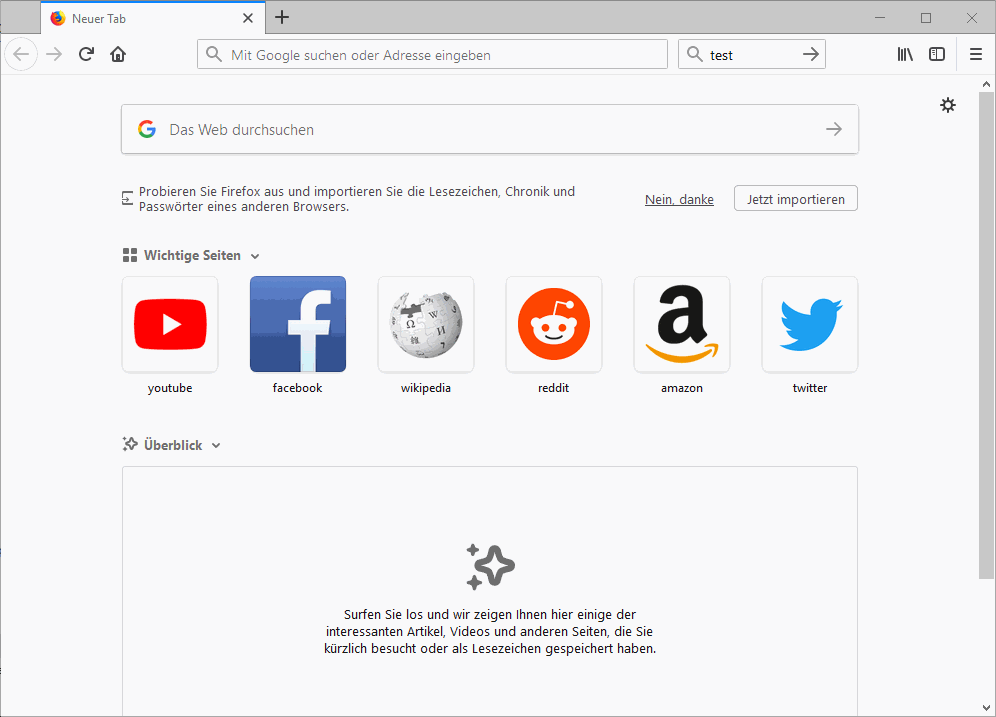Viewport: 996px width, 717px height.
Task: Click the sparkle icon beside 'Überblick'
Action: (x=130, y=445)
